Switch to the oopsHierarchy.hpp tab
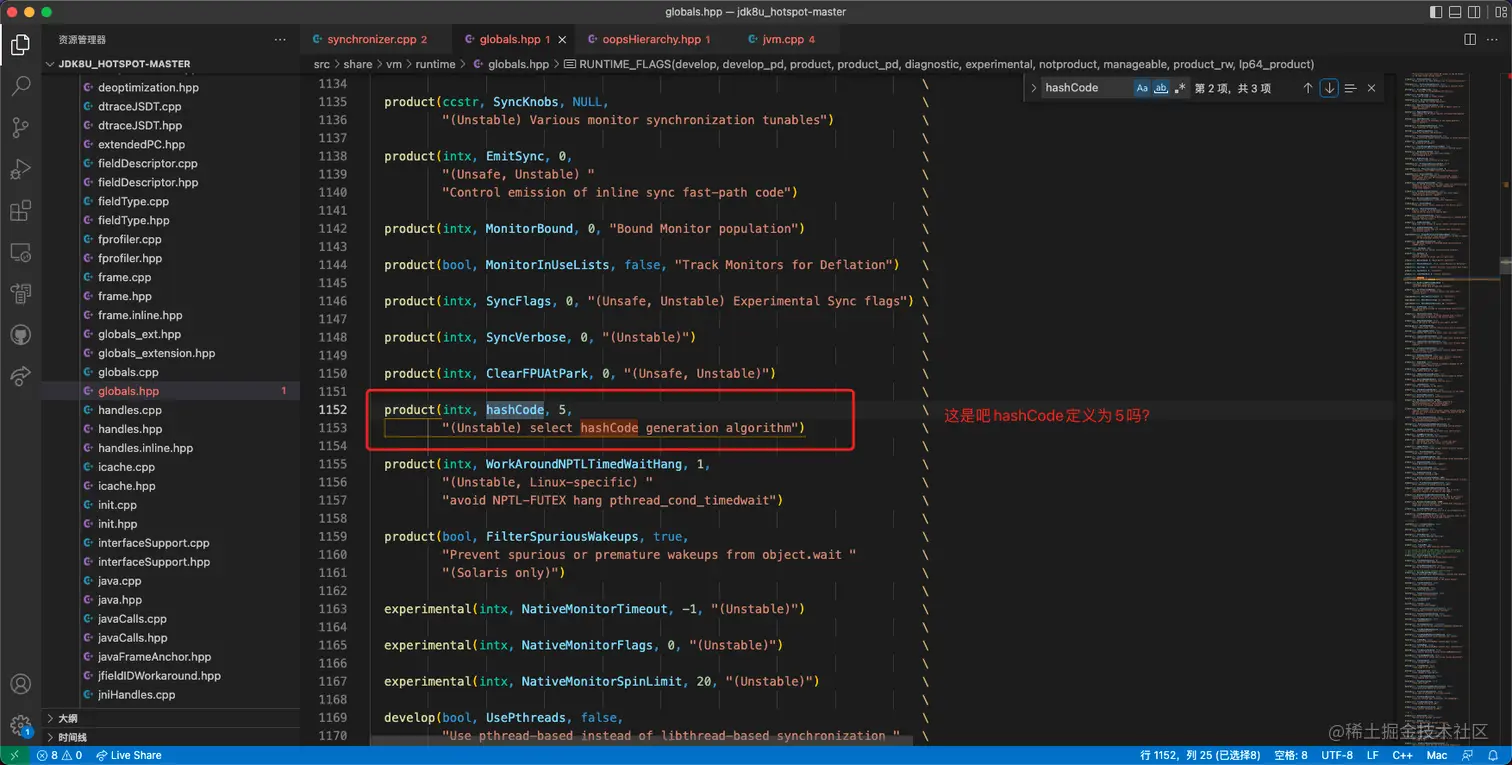Viewport: 1512px width, 765px height. (x=648, y=39)
